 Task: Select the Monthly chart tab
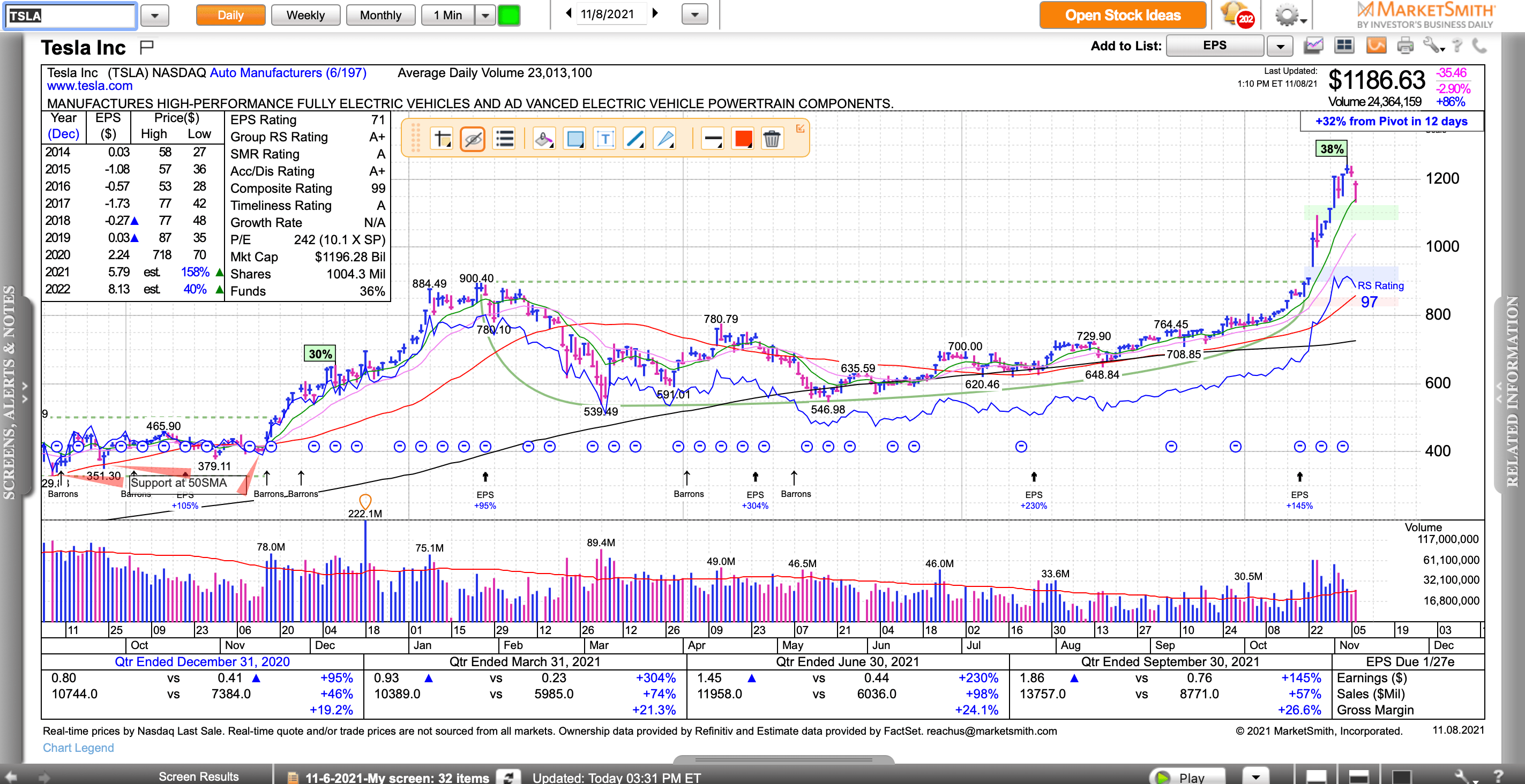[380, 15]
